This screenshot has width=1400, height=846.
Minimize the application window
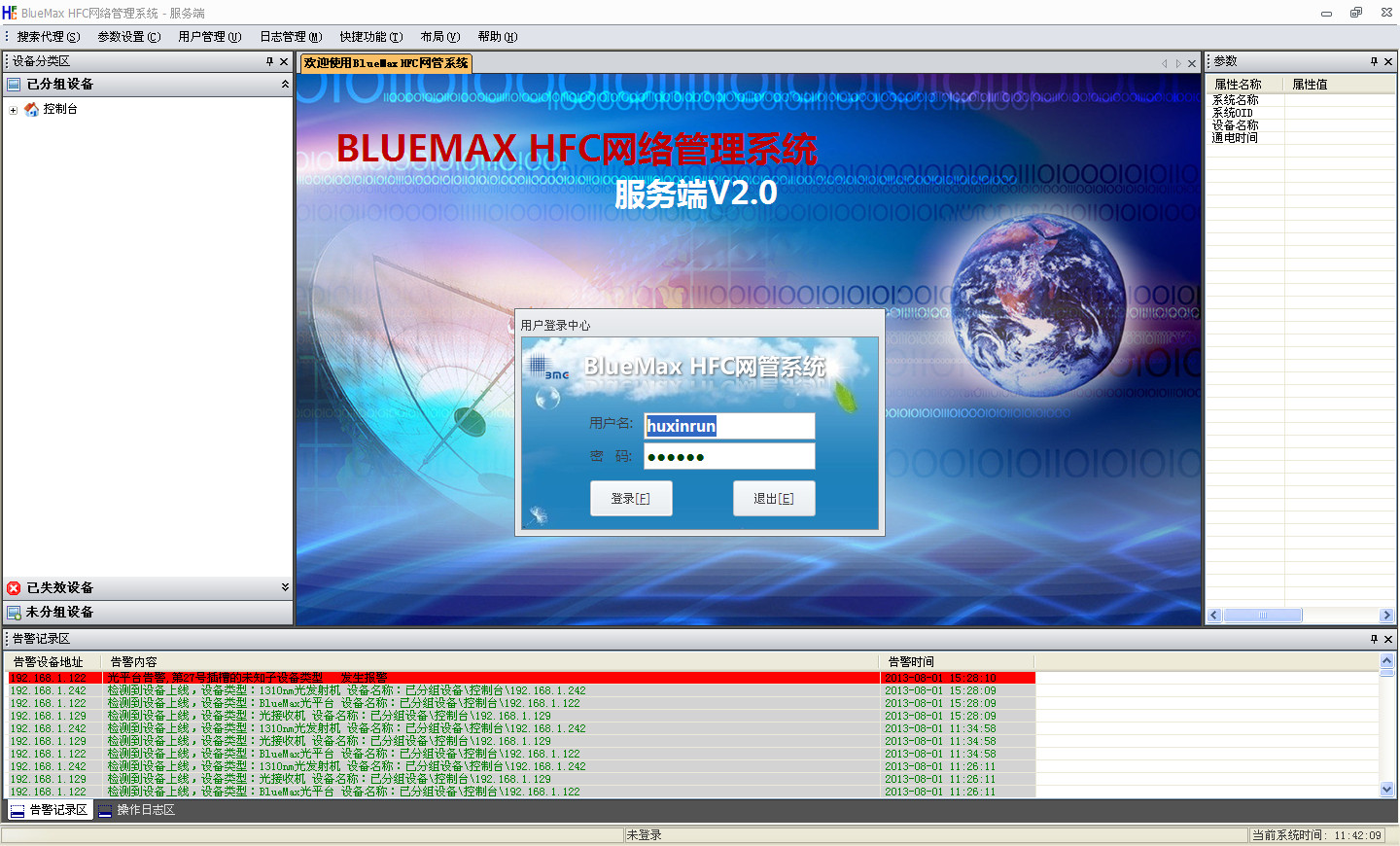(x=1326, y=13)
